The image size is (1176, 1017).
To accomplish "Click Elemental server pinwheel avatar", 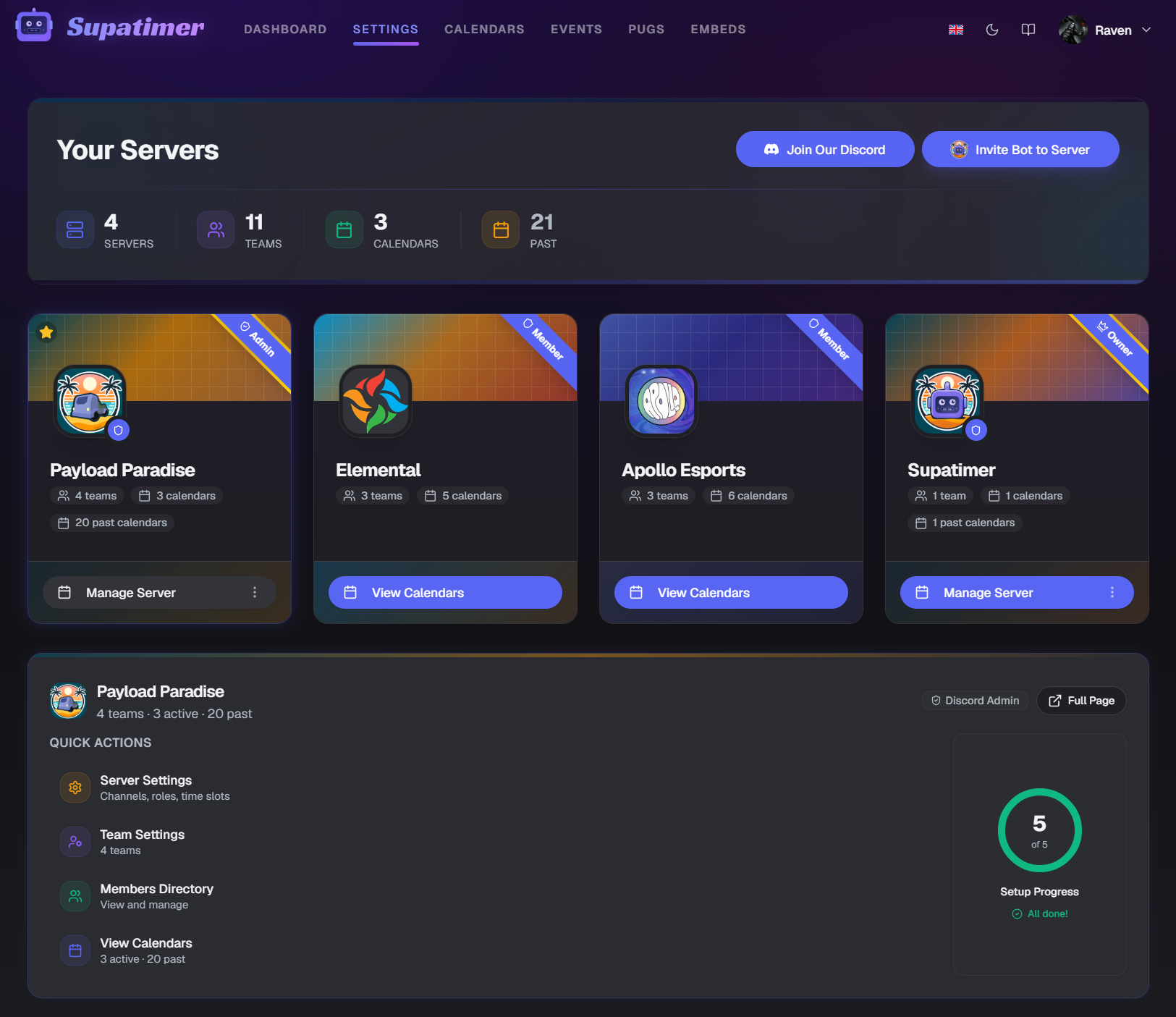I will coord(376,400).
